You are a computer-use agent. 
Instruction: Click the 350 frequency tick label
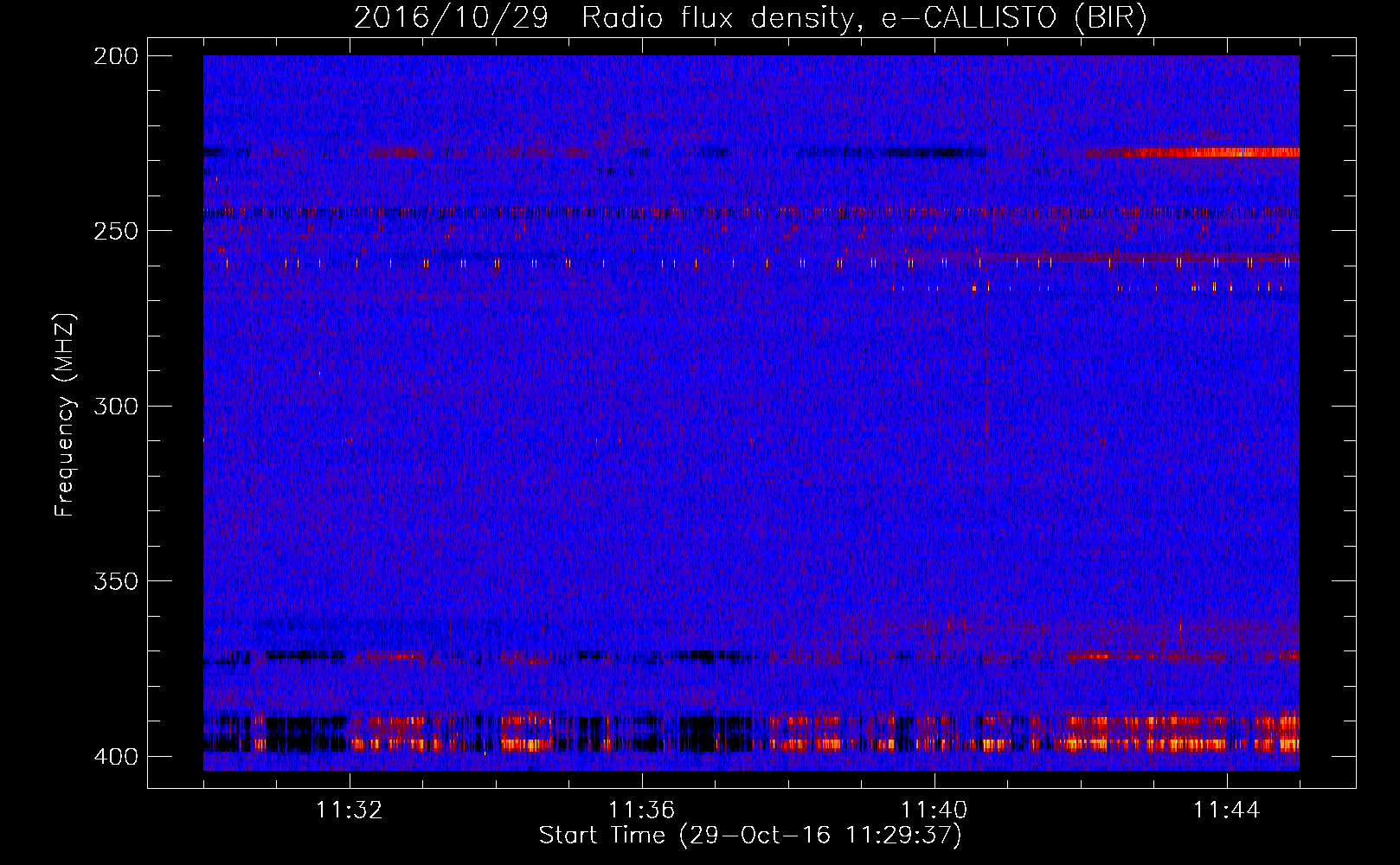coord(115,581)
